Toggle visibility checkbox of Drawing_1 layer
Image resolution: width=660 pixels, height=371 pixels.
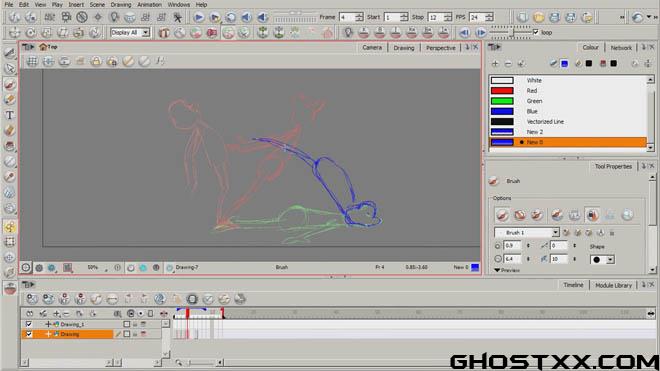tap(29, 324)
